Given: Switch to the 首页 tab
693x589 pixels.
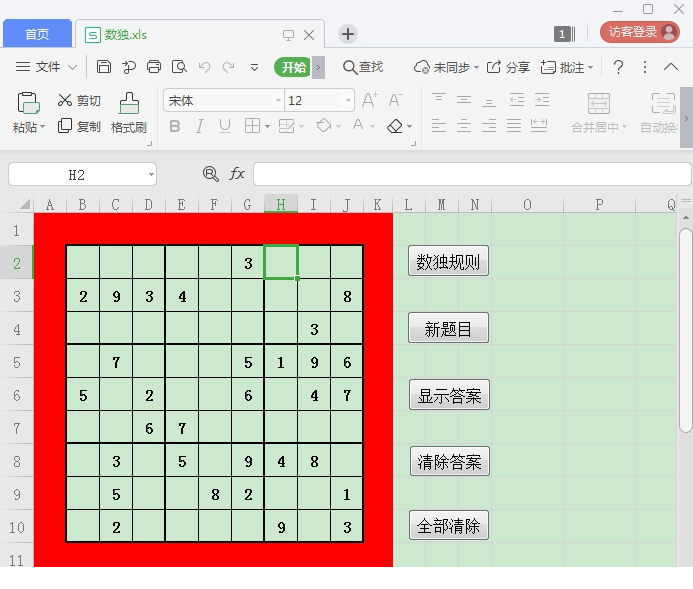Looking at the screenshot, I should click(x=37, y=34).
